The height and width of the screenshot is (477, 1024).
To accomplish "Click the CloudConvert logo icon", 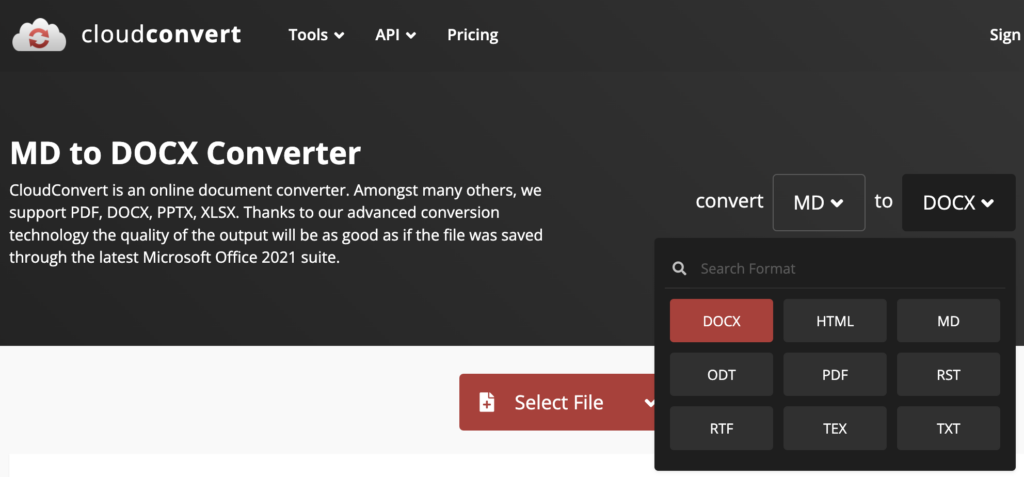I will click(x=38, y=35).
